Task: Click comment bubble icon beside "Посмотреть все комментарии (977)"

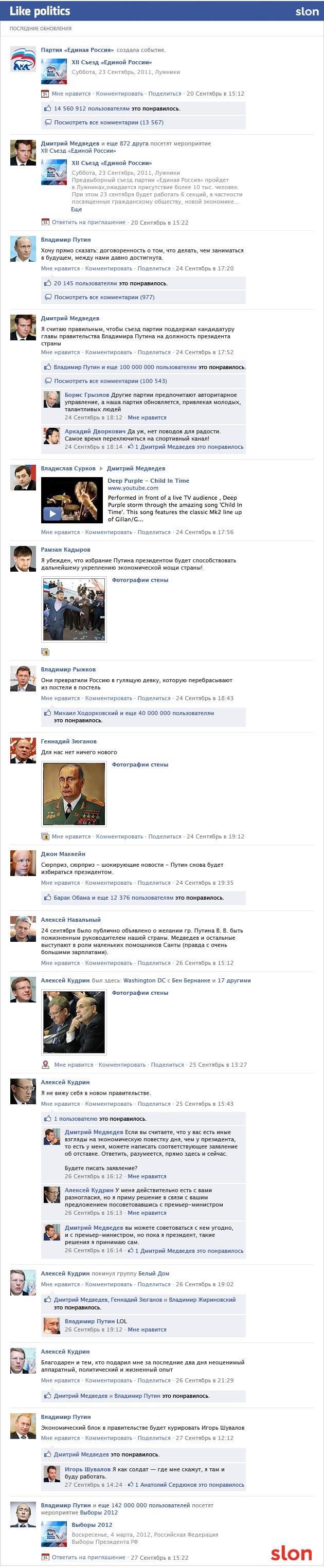Action: pos(48,297)
